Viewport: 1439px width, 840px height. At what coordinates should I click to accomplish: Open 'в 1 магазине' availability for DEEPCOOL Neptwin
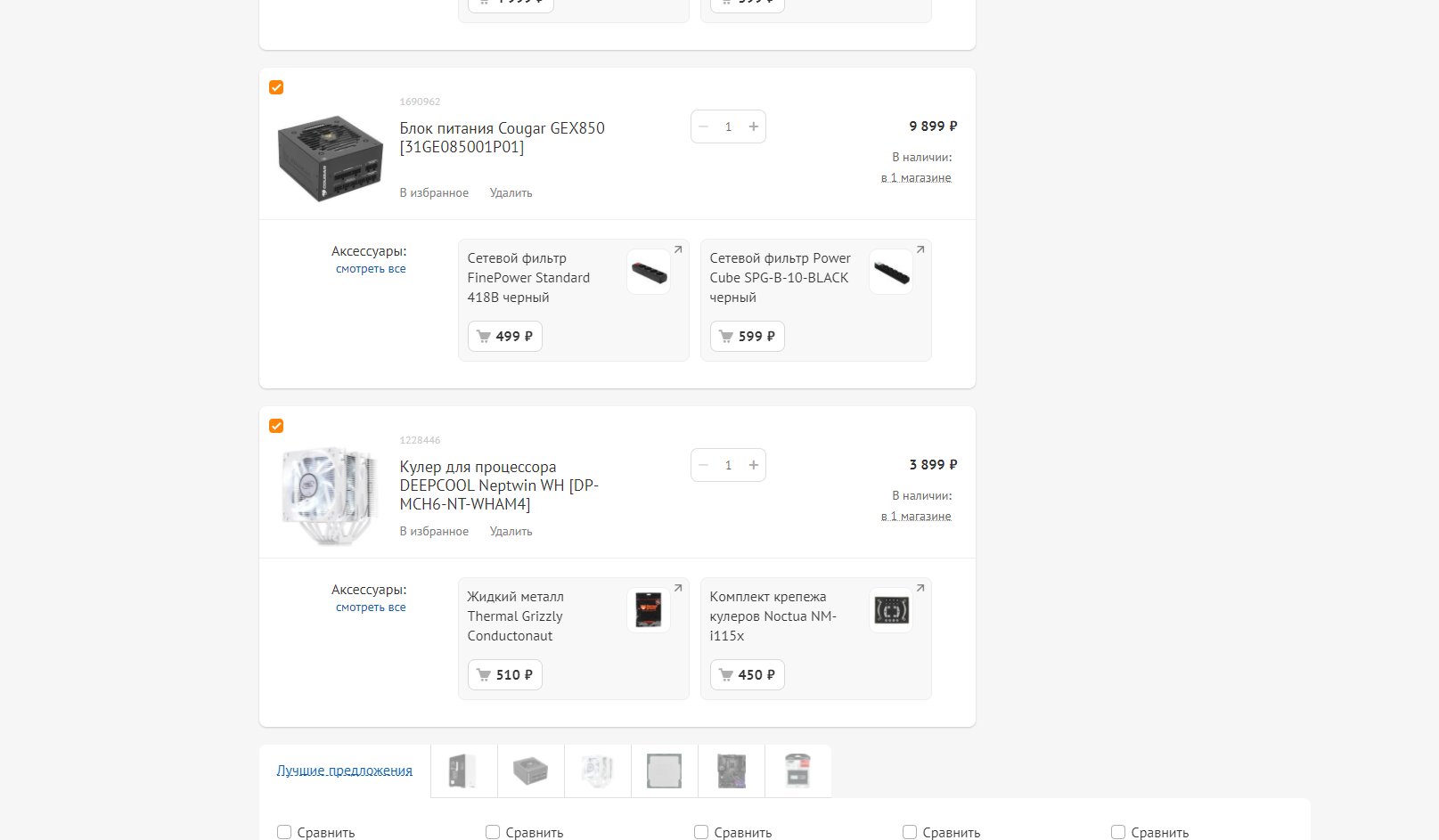pyautogui.click(x=916, y=517)
